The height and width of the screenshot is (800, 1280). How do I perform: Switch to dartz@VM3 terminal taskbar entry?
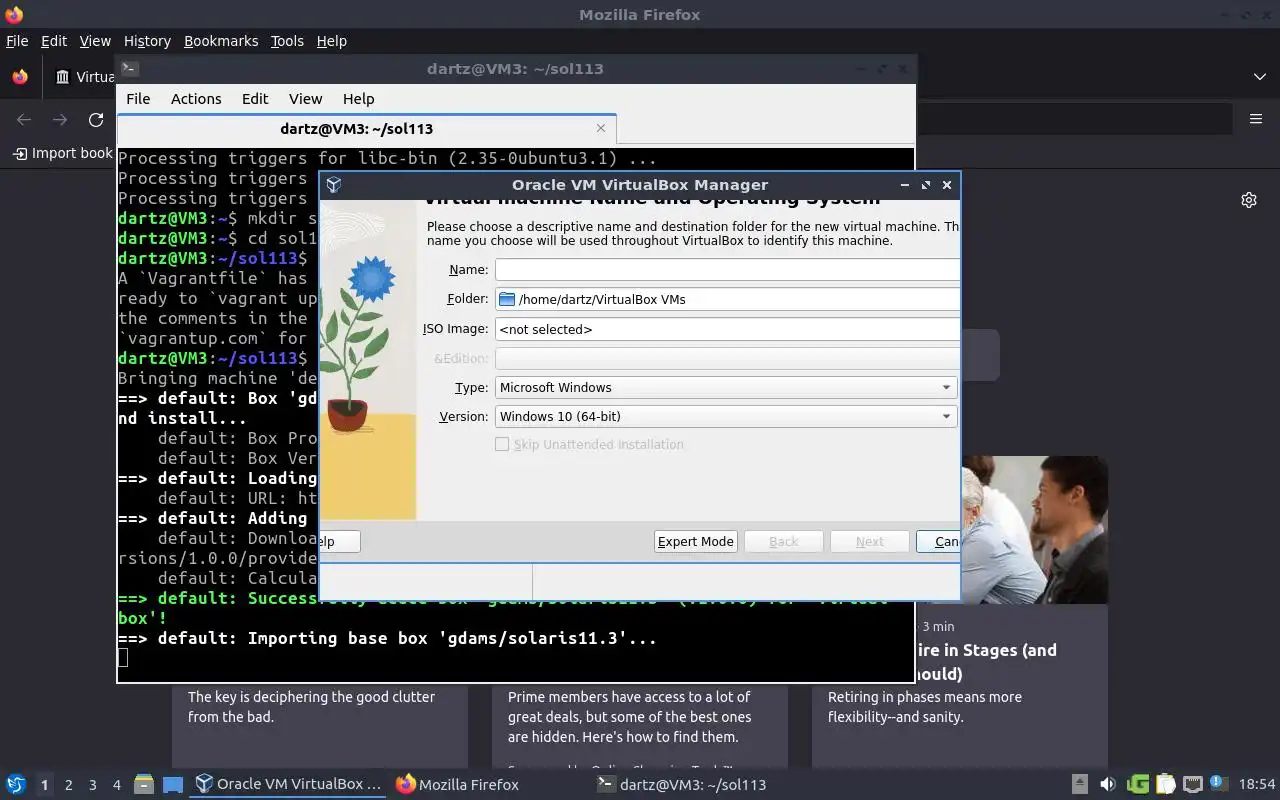[x=681, y=784]
